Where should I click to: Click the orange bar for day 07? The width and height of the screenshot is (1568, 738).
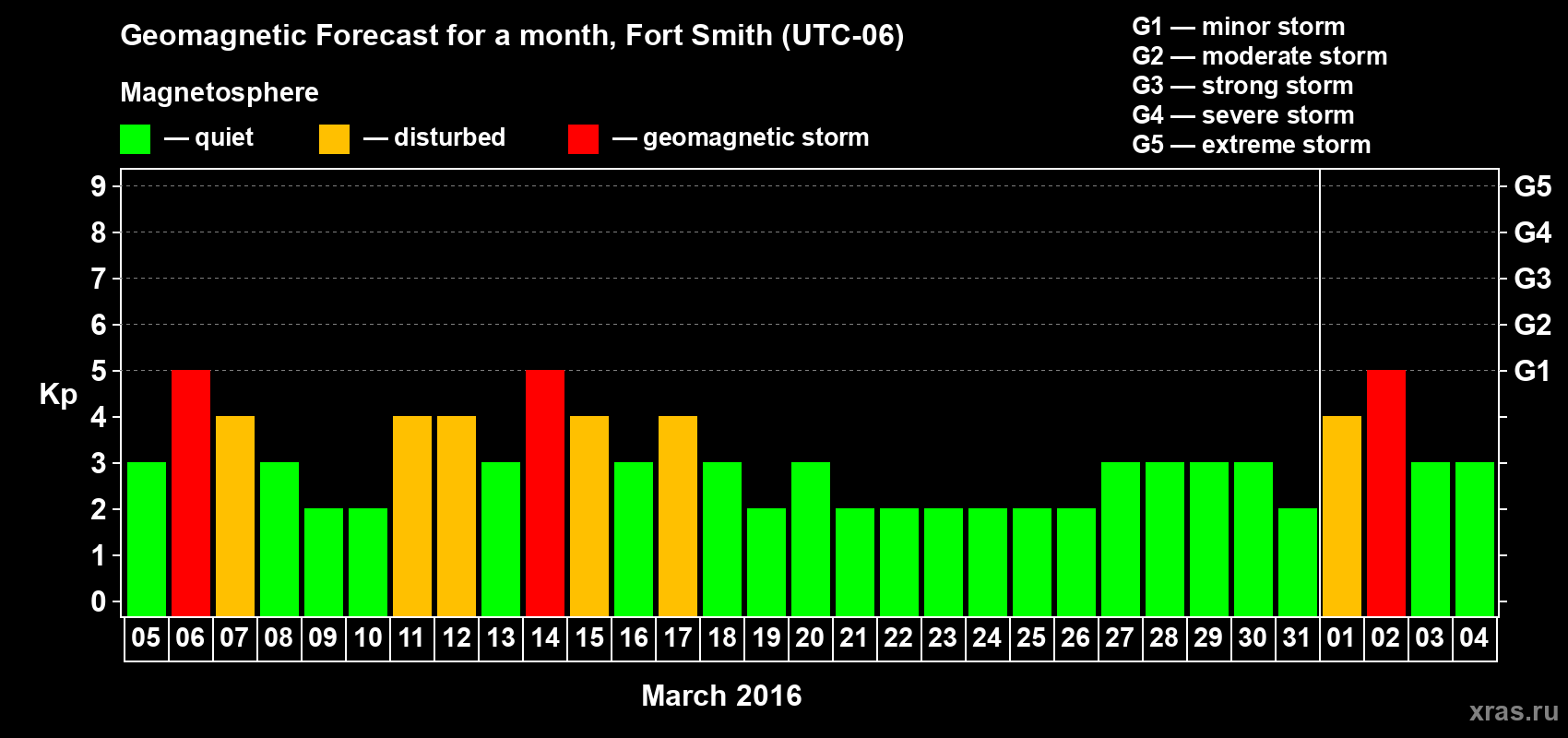point(235,516)
